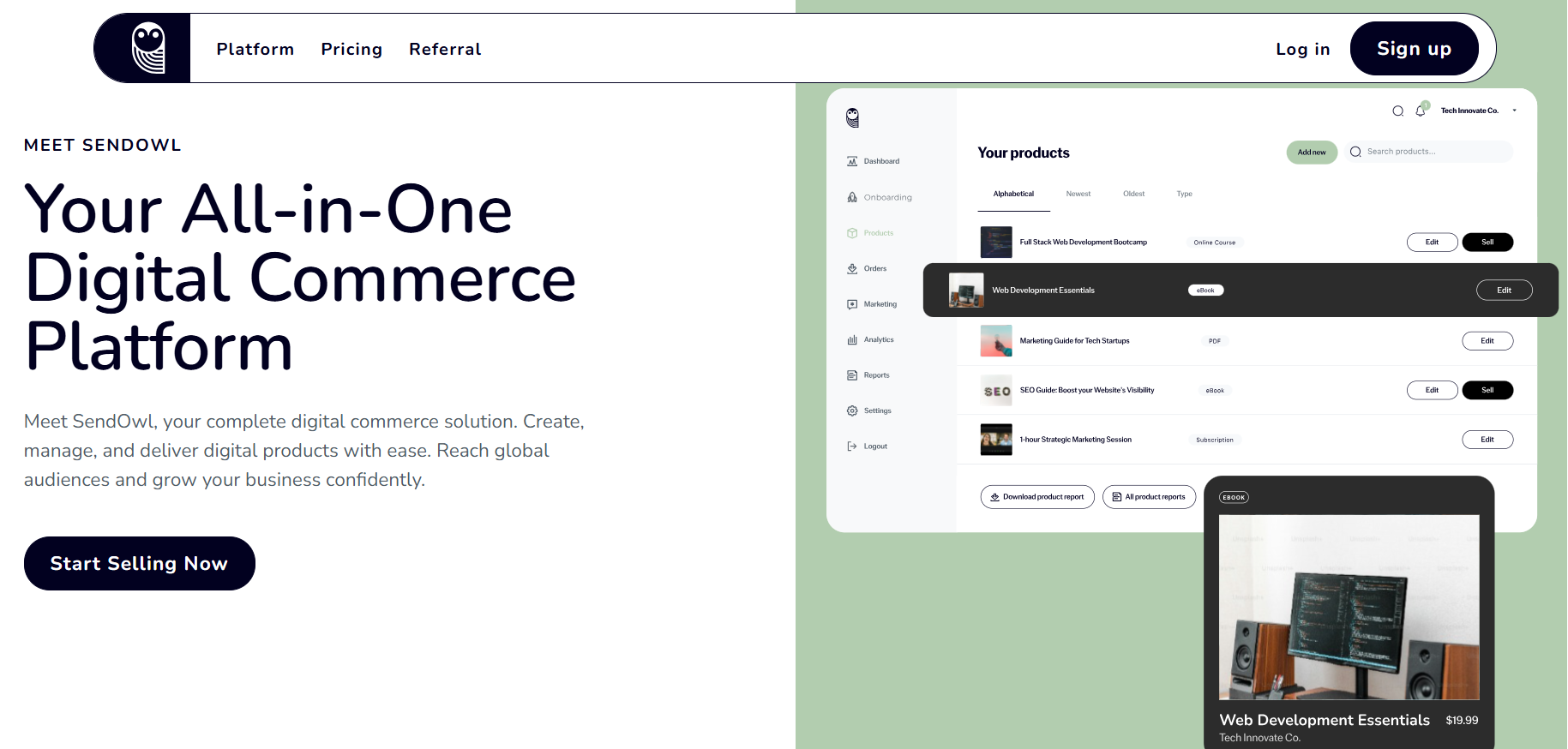Open the Dashboard sidebar icon

[852, 161]
